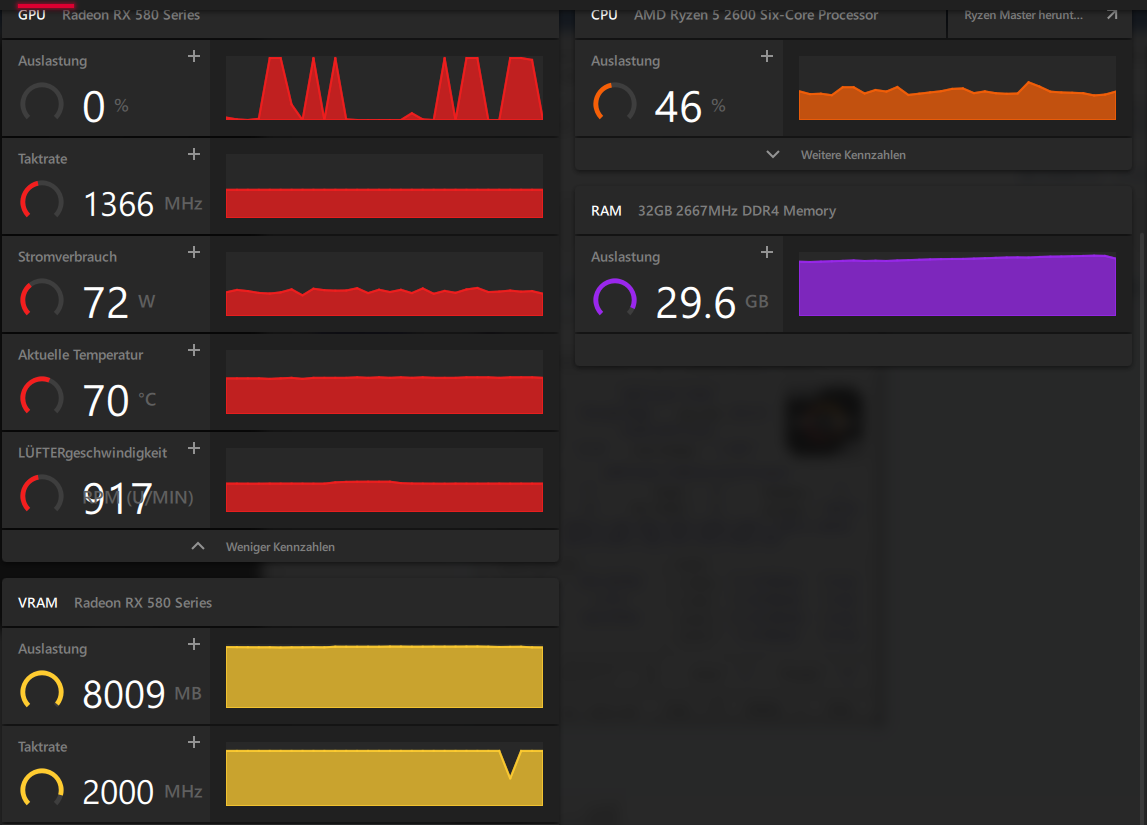Select the GPU clock rate graph
The height and width of the screenshot is (825, 1147).
point(384,186)
